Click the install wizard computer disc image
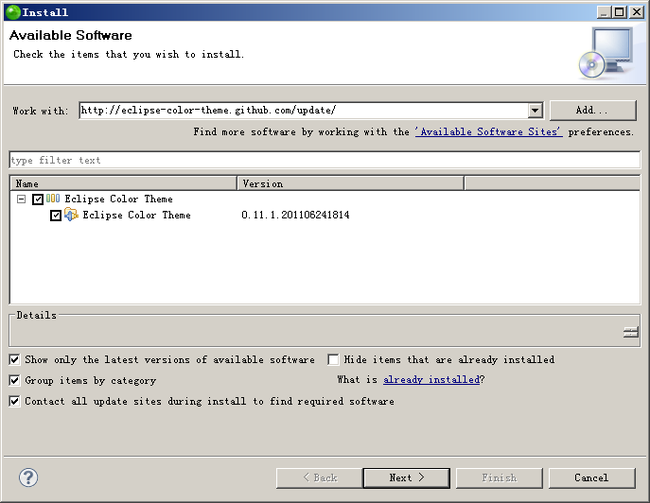The height and width of the screenshot is (503, 650). coord(606,53)
